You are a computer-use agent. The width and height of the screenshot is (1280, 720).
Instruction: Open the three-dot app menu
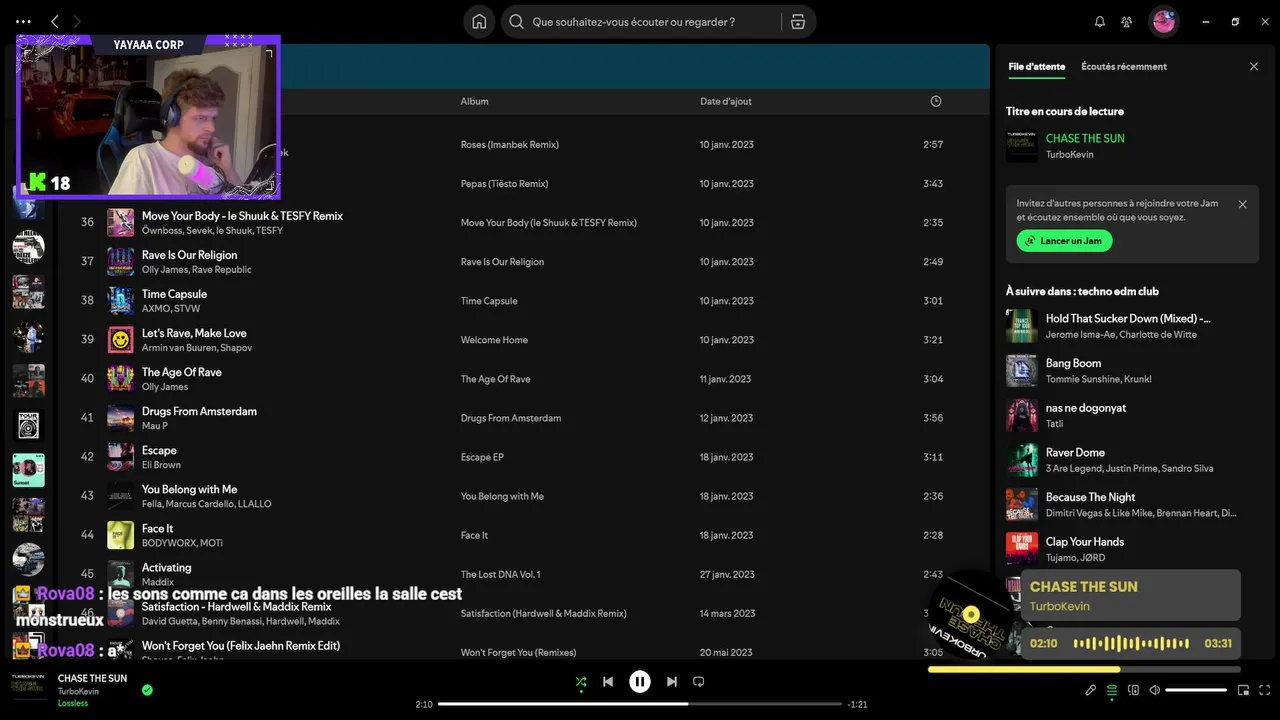(x=24, y=21)
